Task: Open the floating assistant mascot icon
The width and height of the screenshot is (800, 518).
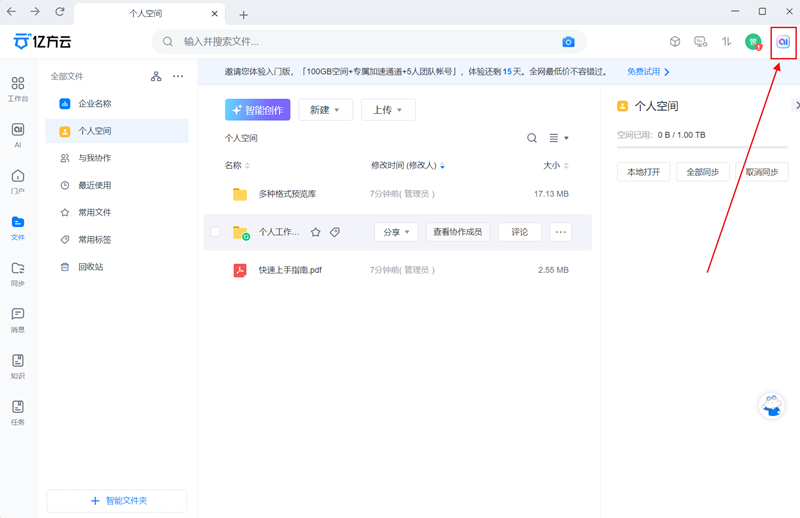Action: [771, 405]
